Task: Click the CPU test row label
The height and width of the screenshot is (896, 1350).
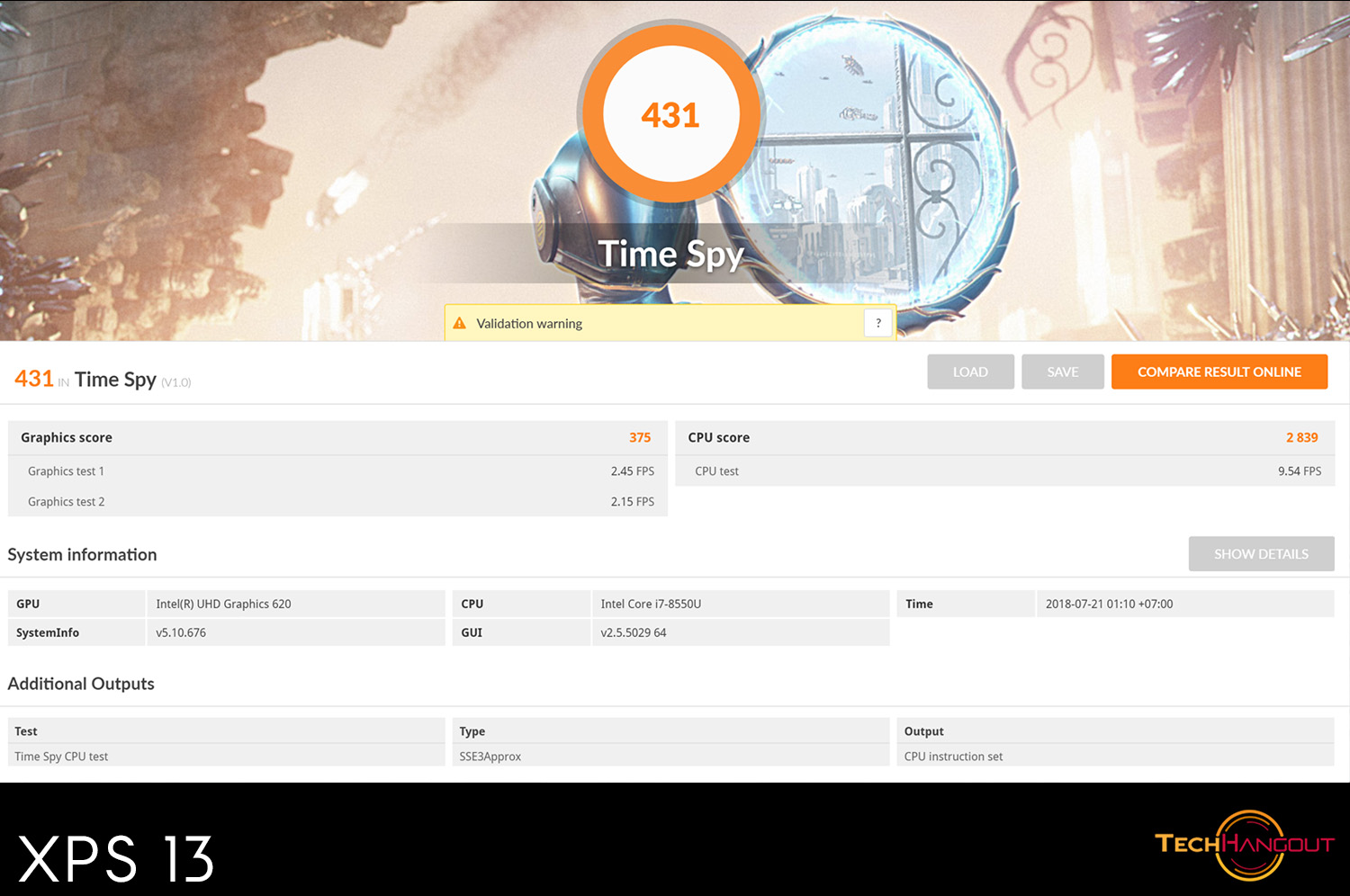Action: pyautogui.click(x=716, y=471)
